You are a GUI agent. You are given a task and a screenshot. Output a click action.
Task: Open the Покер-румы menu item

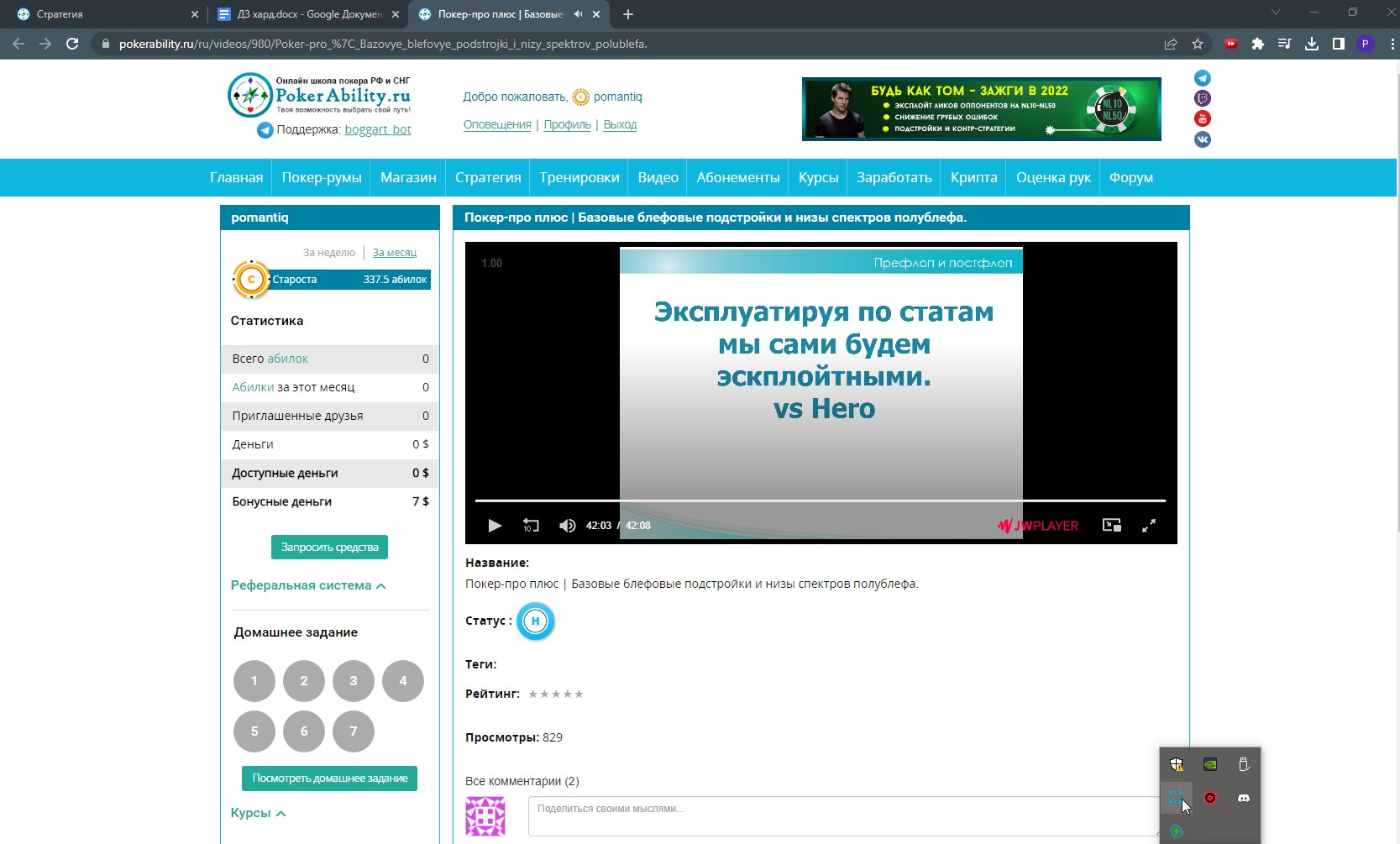(x=322, y=177)
